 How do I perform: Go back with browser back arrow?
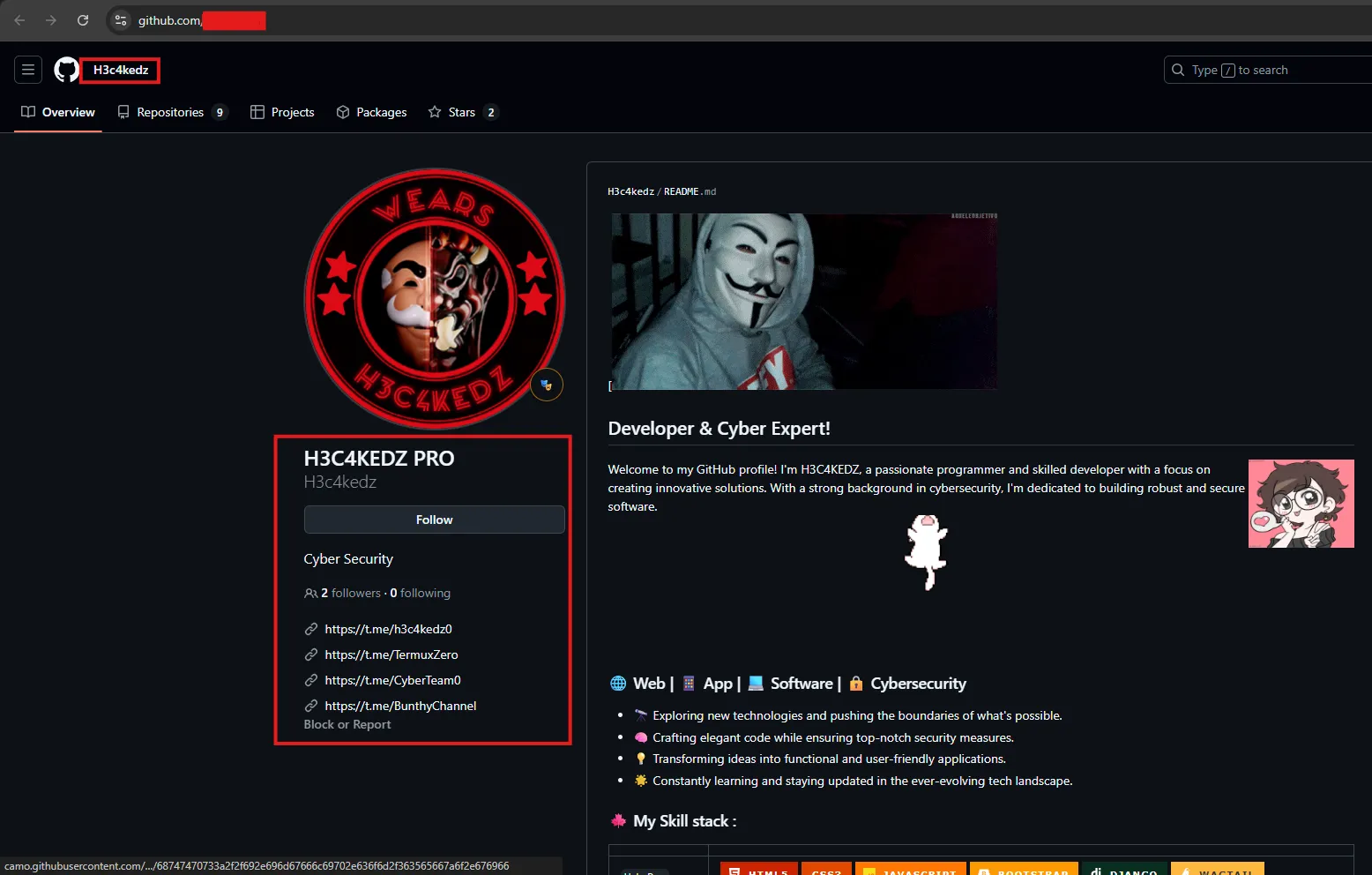(x=19, y=20)
